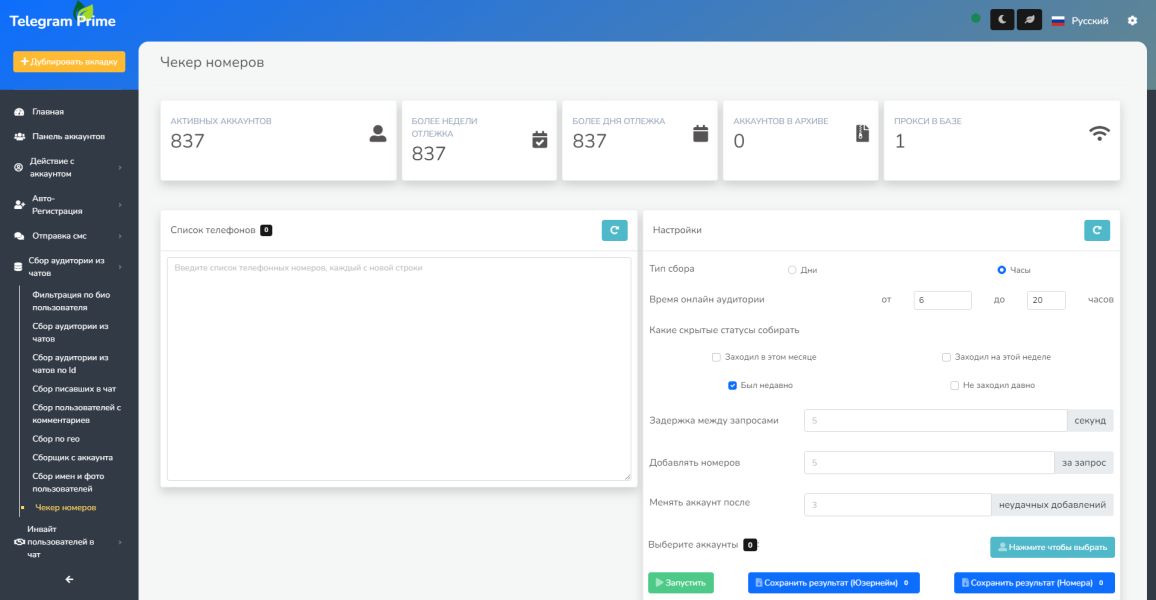Image resolution: width=1156 pixels, height=600 pixels.
Task: Click the phone numbers list text area
Action: [x=399, y=369]
